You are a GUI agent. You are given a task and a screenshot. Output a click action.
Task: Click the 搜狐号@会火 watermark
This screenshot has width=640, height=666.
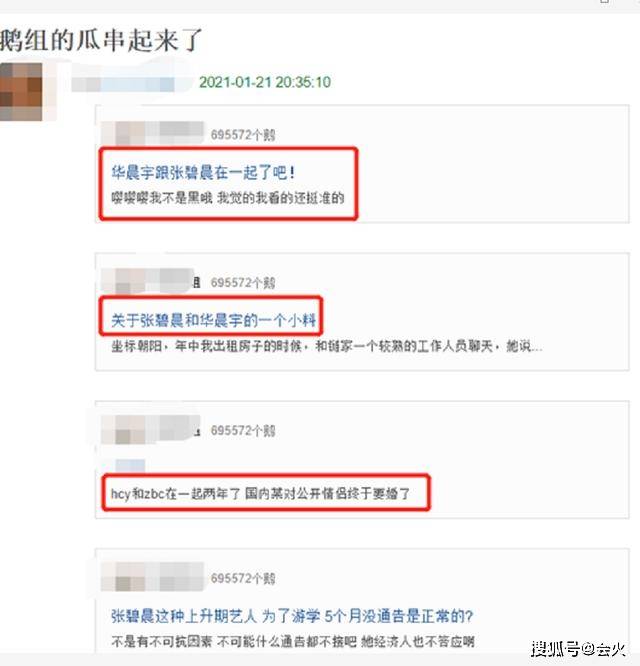pyautogui.click(x=578, y=649)
